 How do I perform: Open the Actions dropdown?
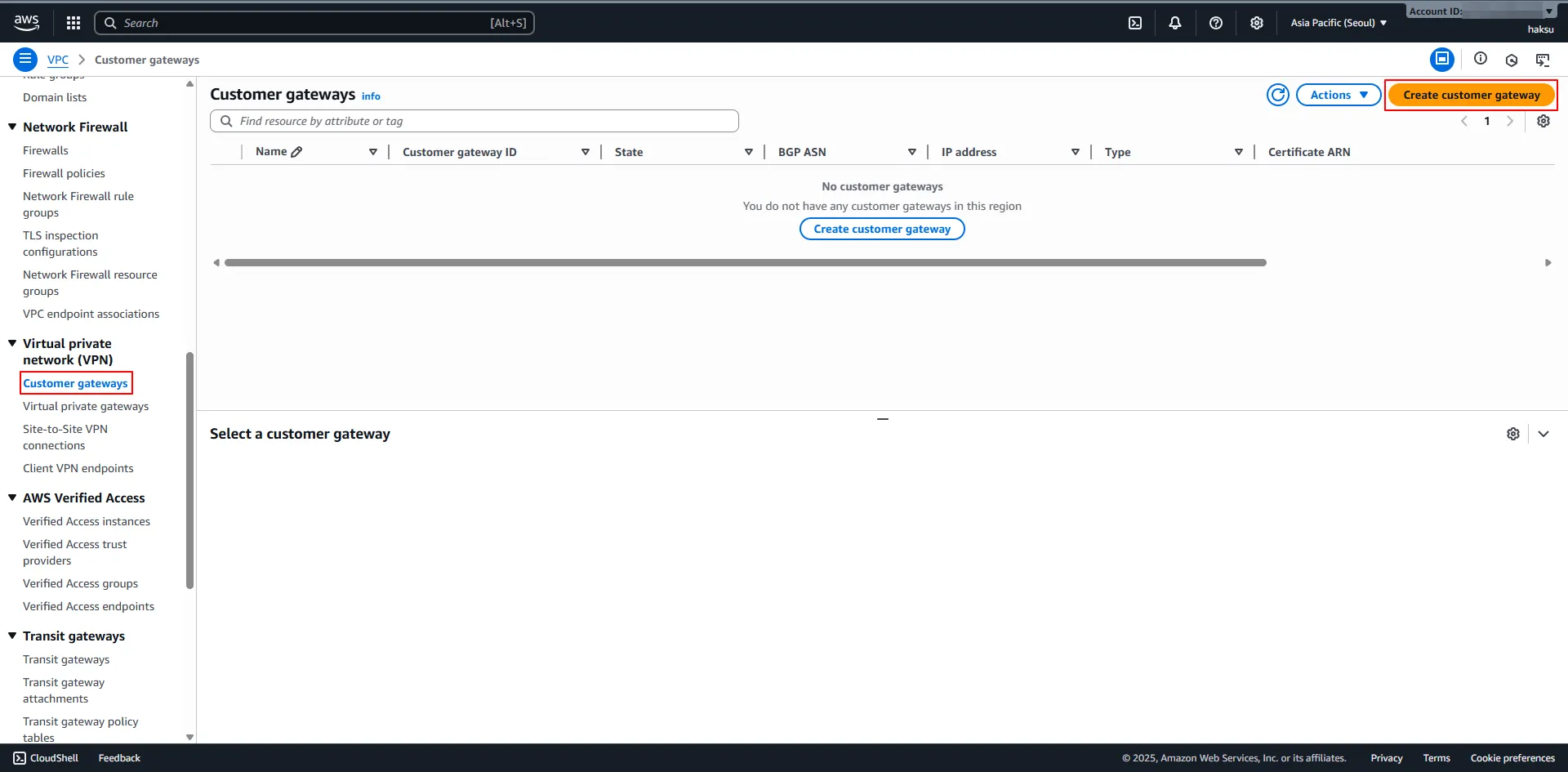pyautogui.click(x=1339, y=95)
